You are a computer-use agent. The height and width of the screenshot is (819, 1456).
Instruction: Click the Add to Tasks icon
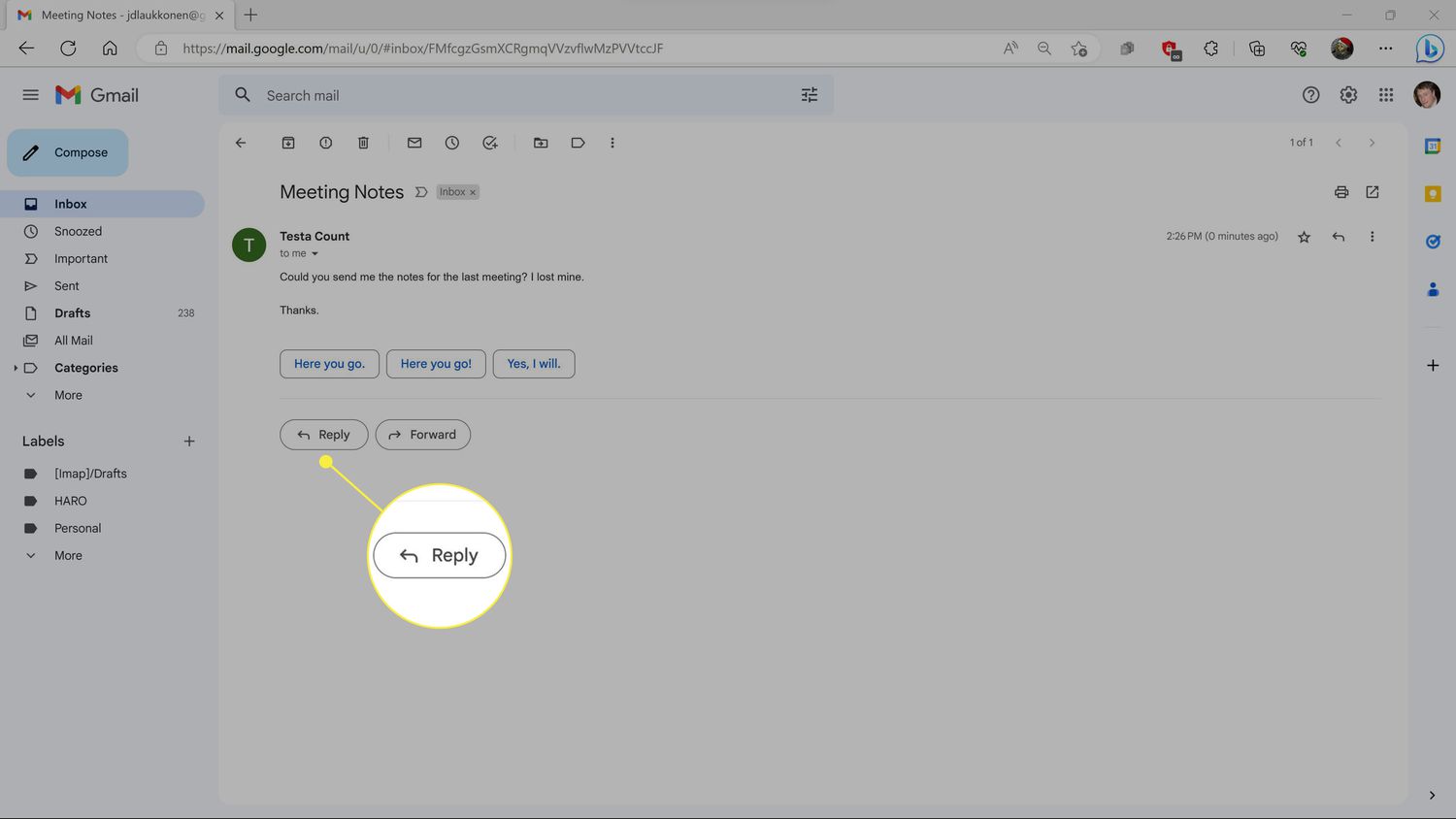[490, 143]
